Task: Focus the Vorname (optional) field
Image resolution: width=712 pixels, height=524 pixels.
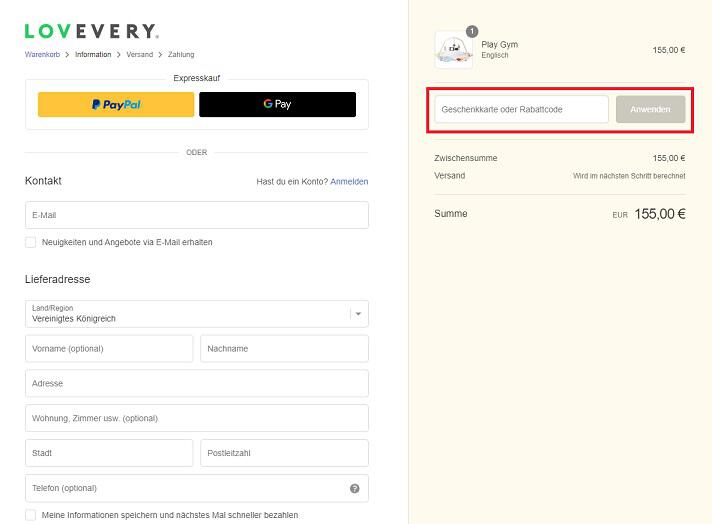Action: coord(109,349)
